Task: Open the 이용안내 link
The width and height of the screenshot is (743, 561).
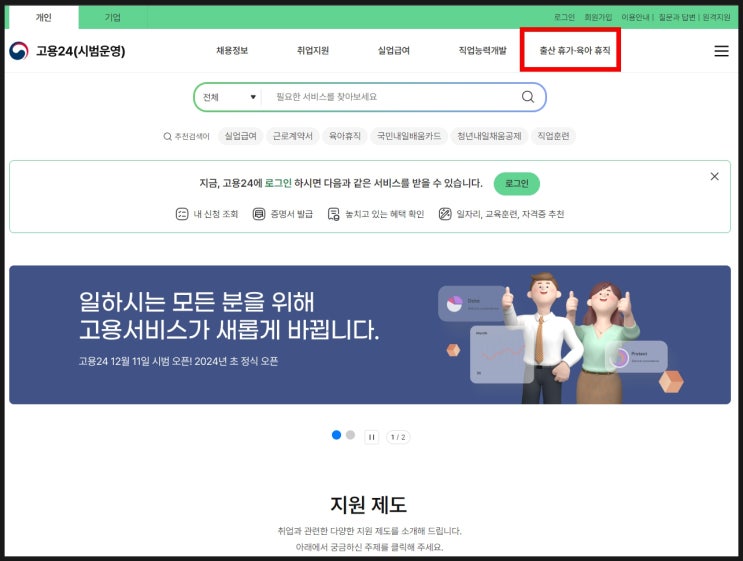Action: coord(635,18)
